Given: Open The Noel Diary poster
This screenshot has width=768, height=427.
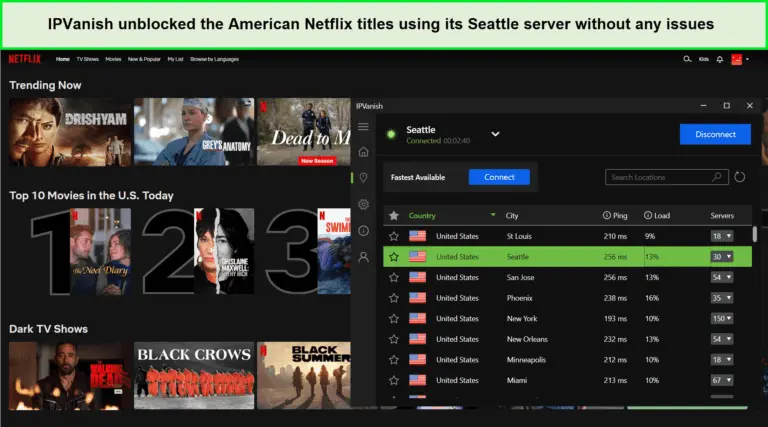Looking at the screenshot, I should [100, 252].
